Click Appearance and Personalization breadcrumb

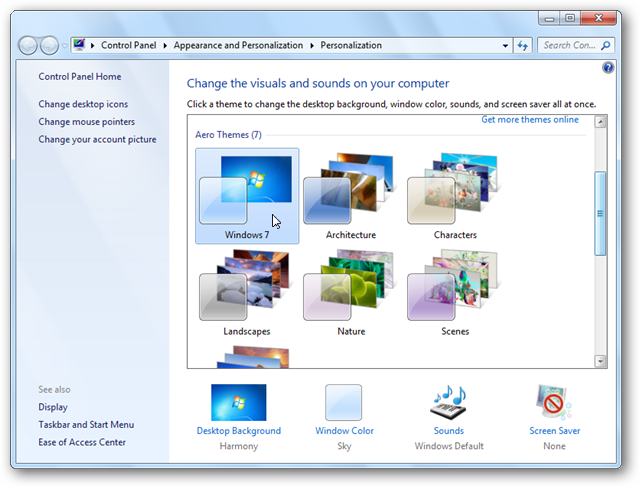click(x=238, y=45)
